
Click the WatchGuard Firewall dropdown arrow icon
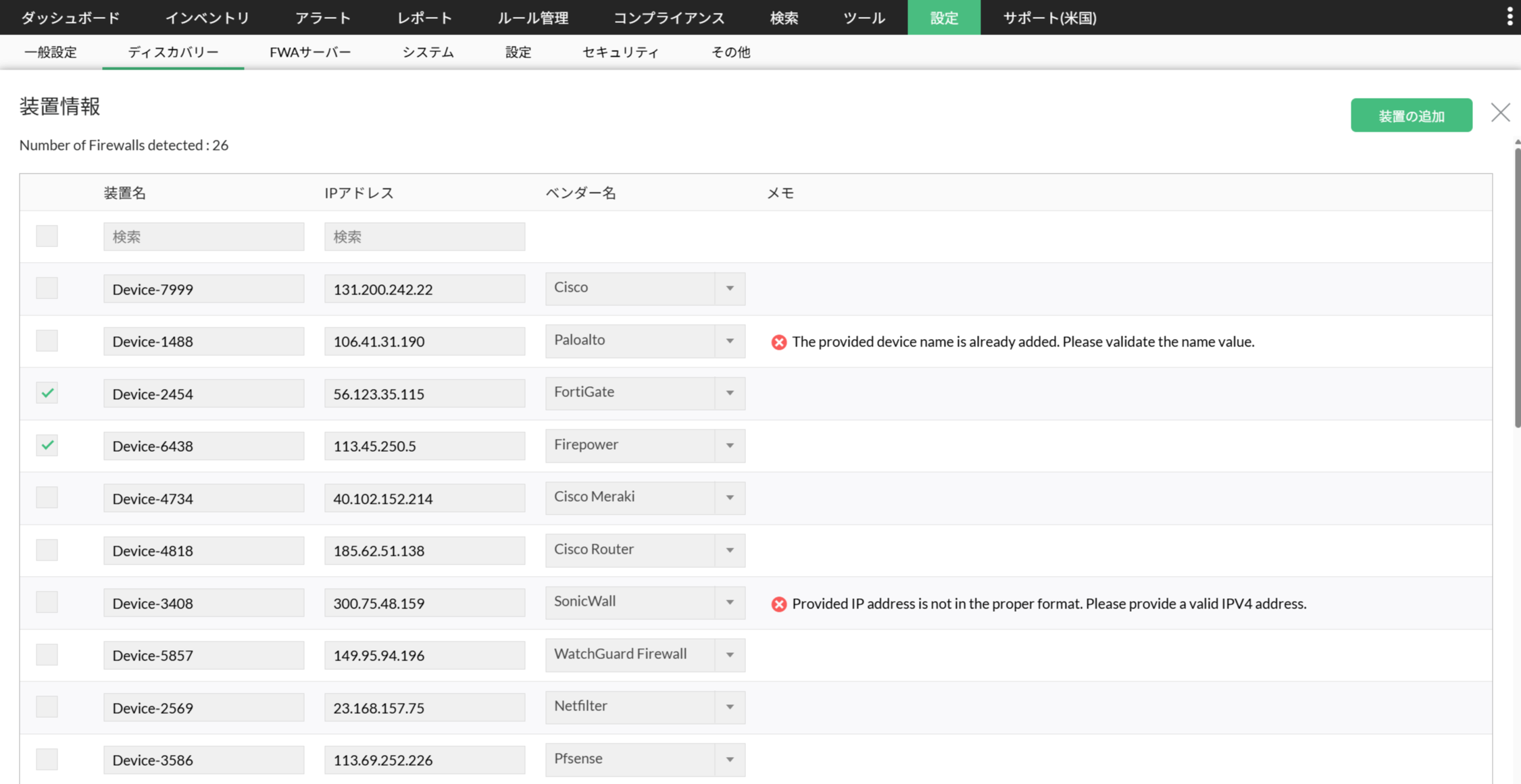click(x=730, y=655)
